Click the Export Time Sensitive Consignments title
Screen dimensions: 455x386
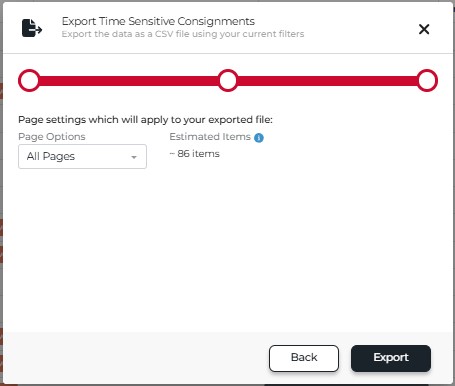[158, 21]
